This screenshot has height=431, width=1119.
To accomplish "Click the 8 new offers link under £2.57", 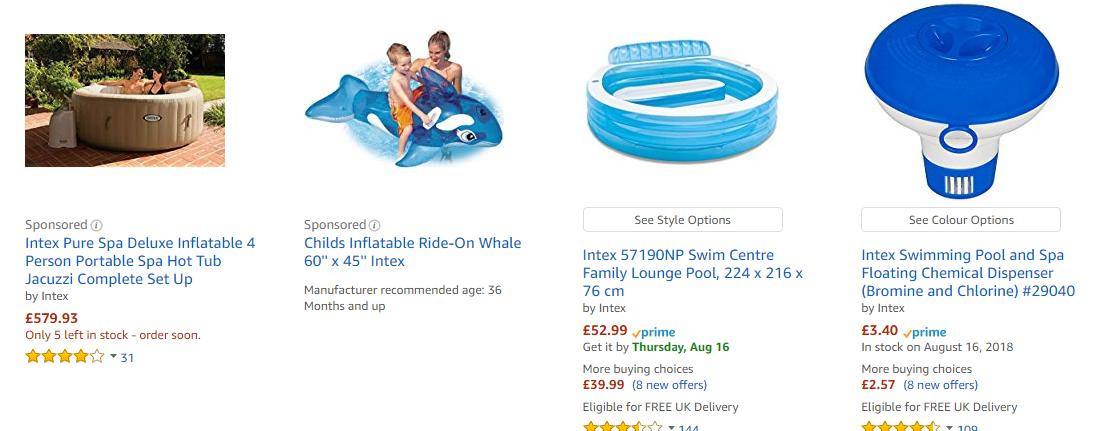I will (940, 385).
